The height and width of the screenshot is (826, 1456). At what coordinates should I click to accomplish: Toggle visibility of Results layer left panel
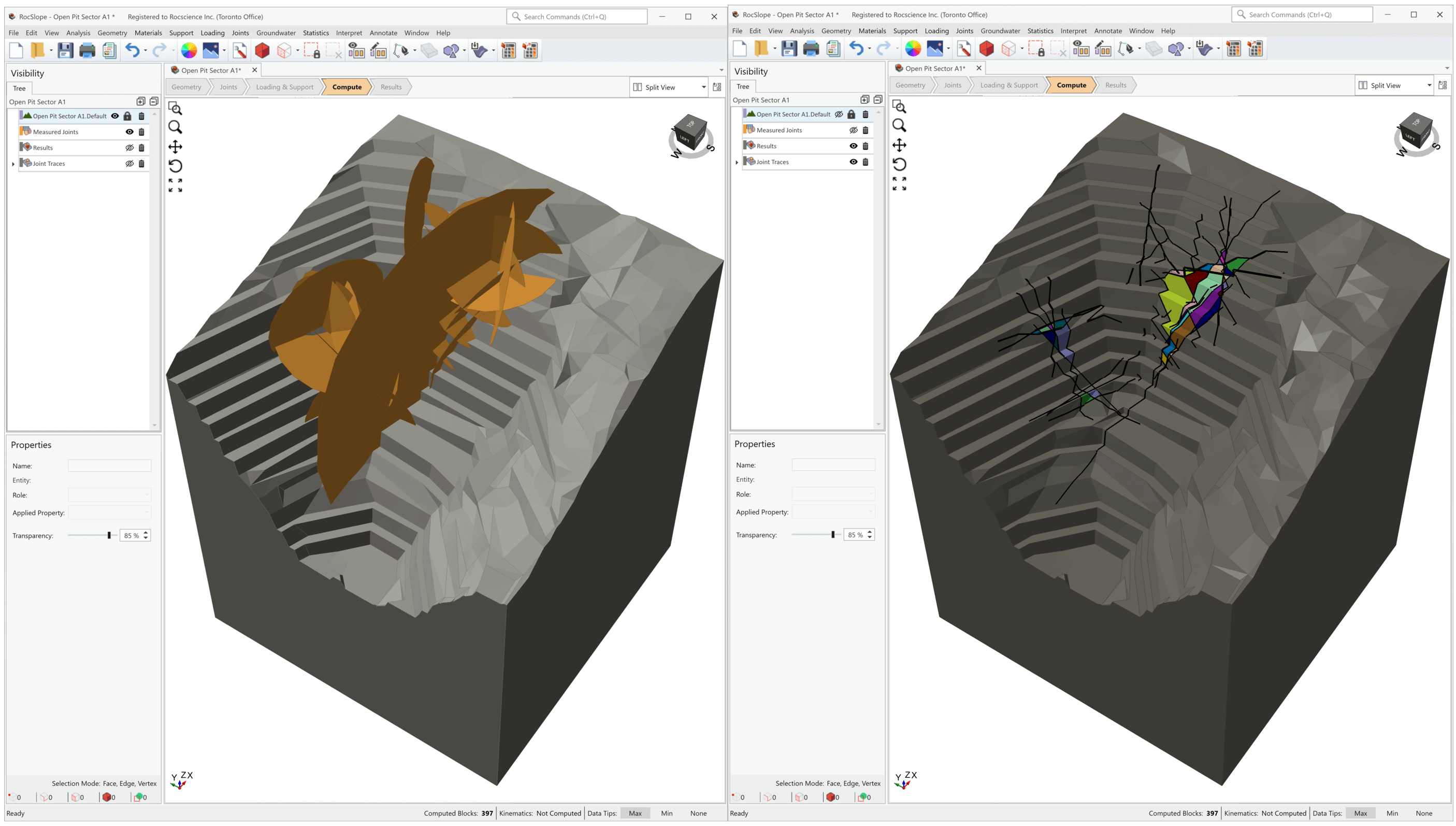pyautogui.click(x=128, y=147)
